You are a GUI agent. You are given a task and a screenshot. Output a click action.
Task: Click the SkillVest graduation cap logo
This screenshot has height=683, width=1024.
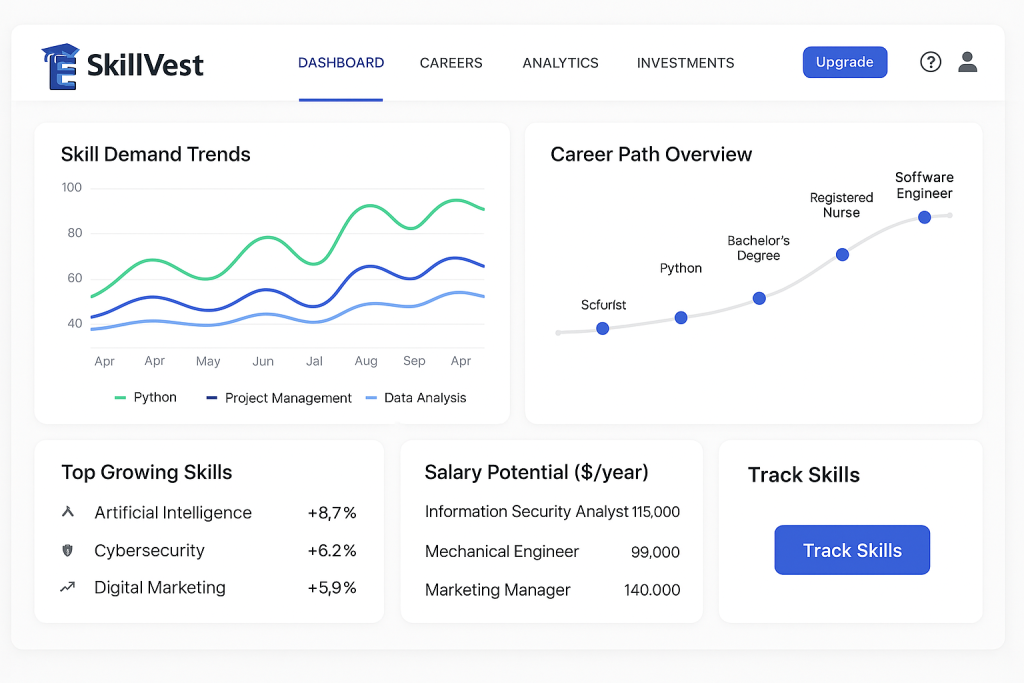[x=59, y=66]
